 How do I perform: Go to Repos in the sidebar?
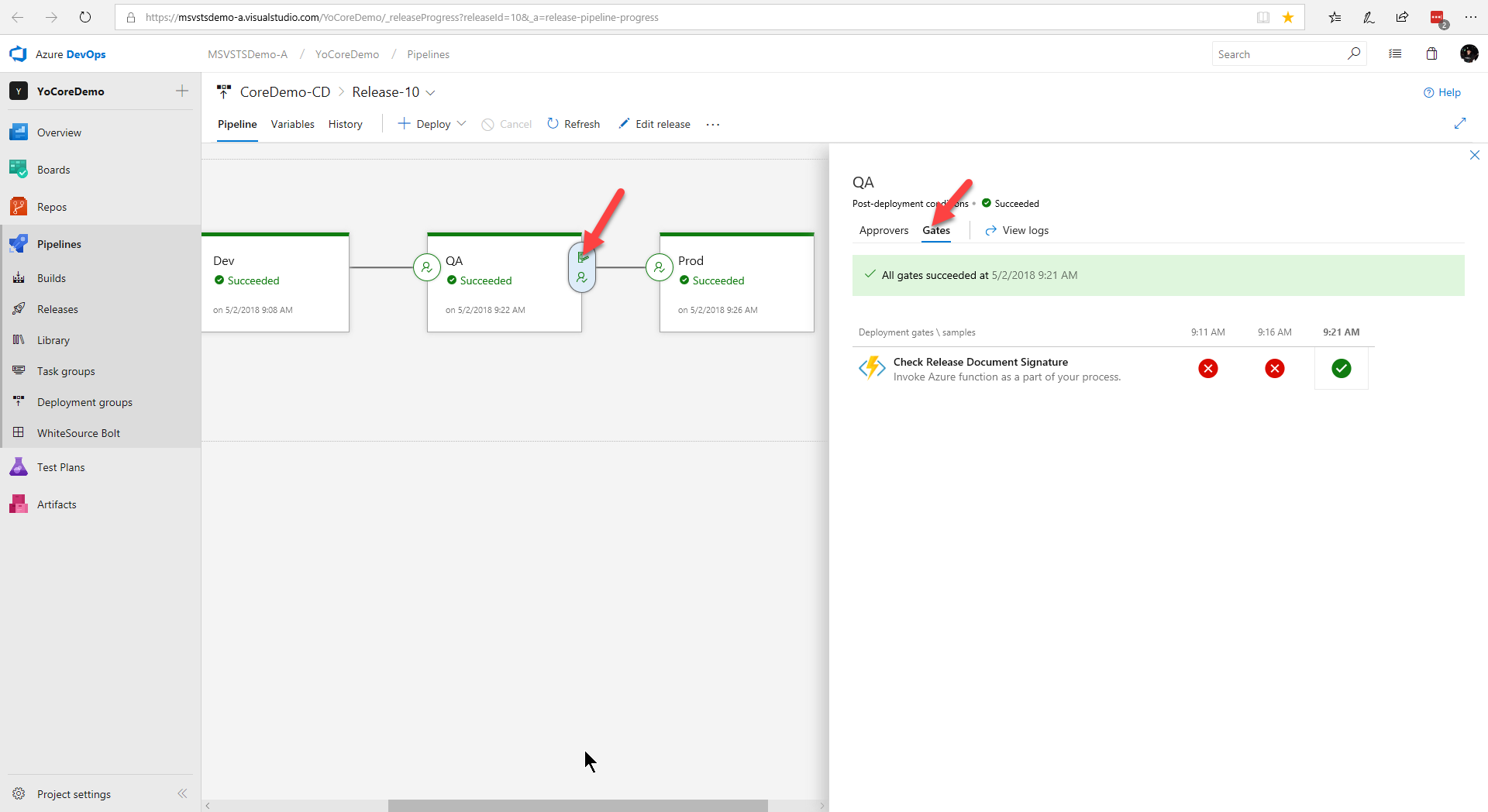(x=52, y=207)
